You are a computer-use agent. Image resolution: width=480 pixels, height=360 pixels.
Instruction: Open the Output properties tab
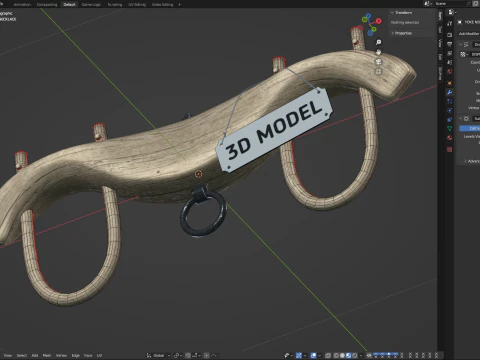450,44
